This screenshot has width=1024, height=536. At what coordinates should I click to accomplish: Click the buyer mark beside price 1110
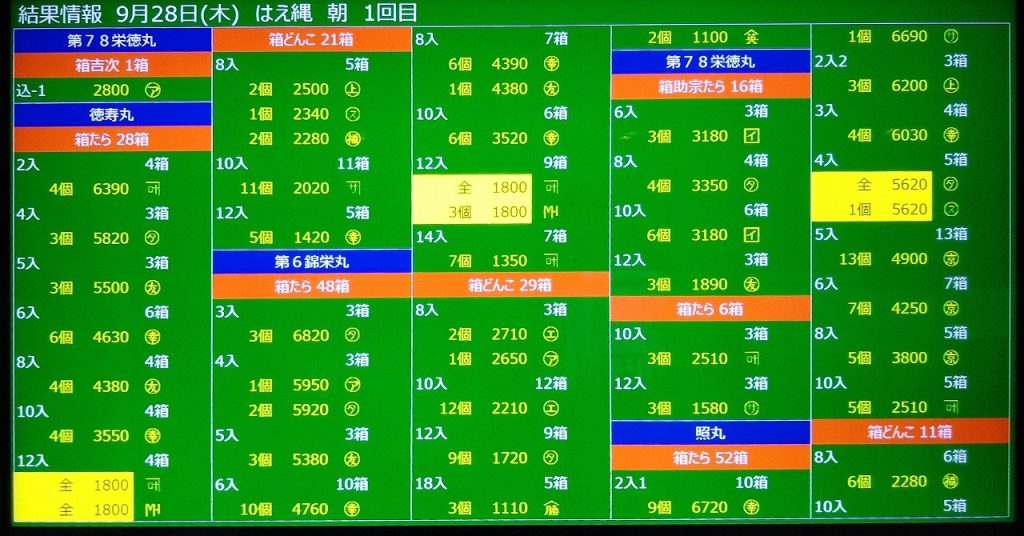551,507
